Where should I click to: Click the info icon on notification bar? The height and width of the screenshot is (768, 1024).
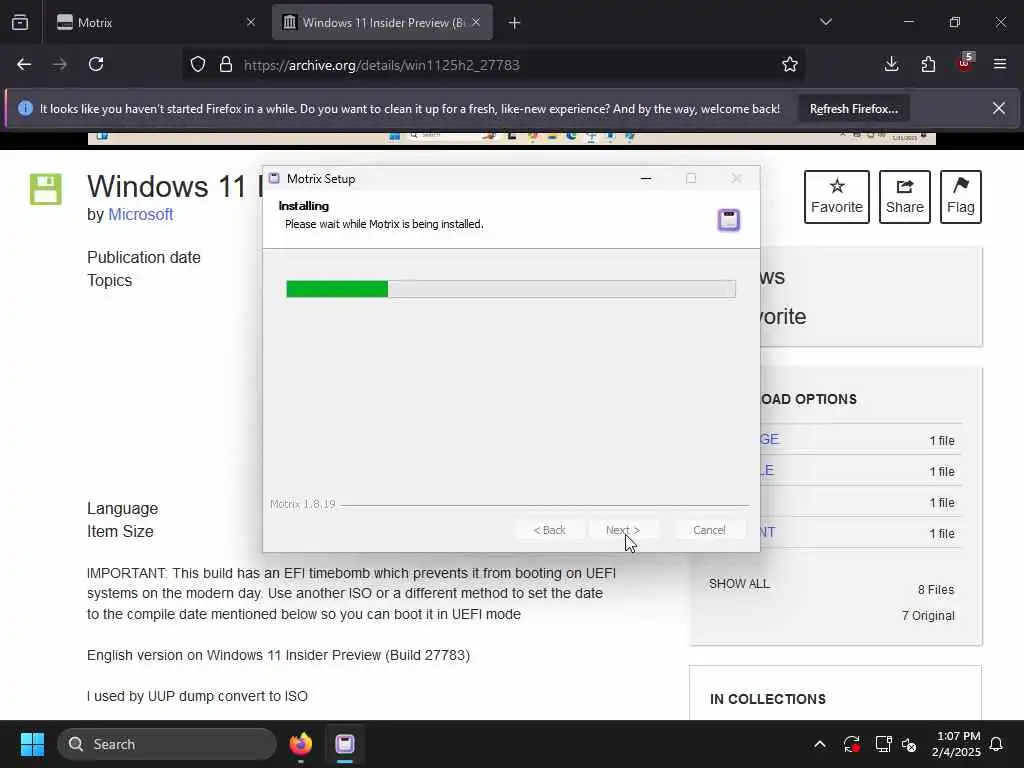[25, 108]
